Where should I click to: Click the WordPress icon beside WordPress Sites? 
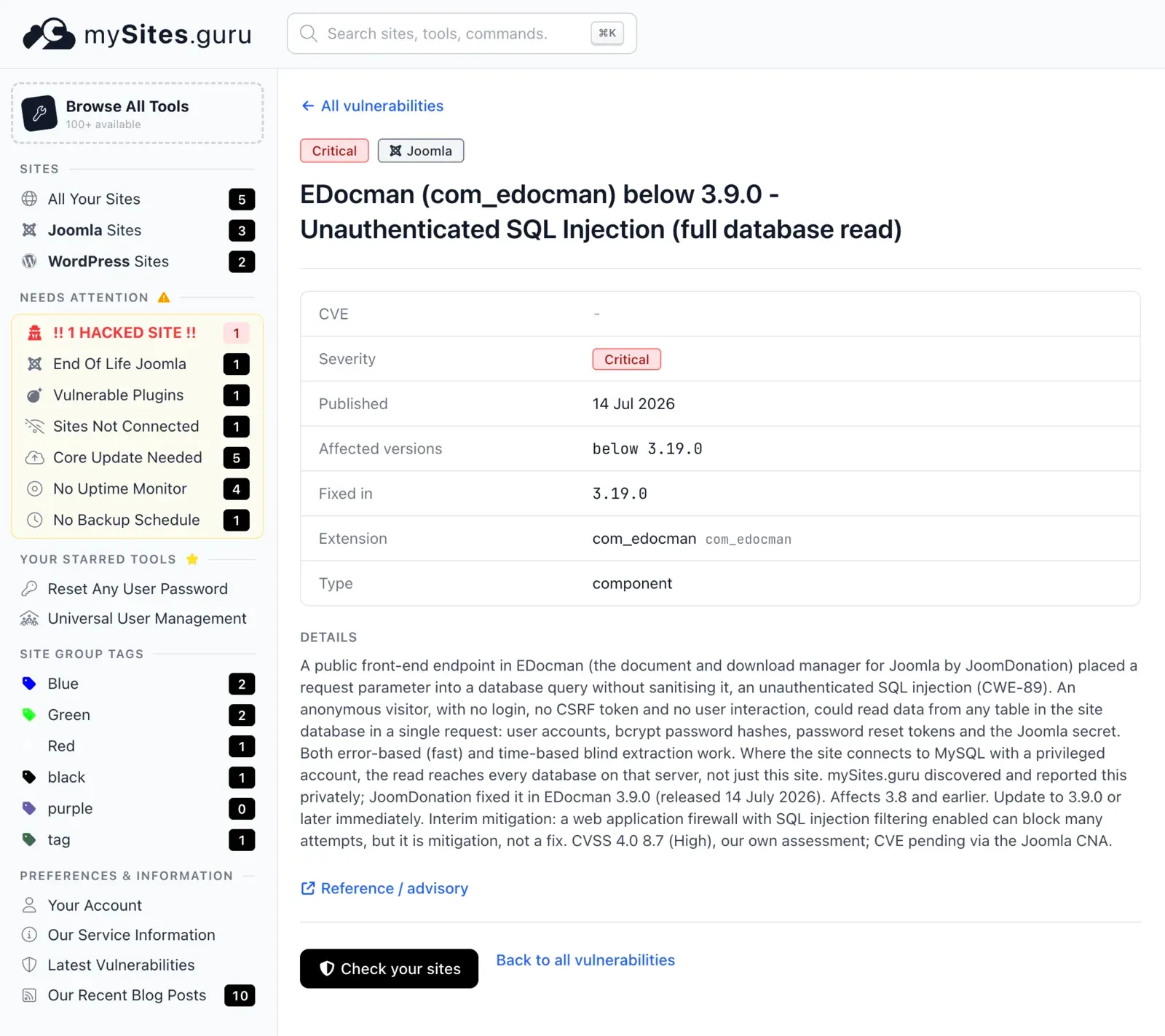coord(29,261)
